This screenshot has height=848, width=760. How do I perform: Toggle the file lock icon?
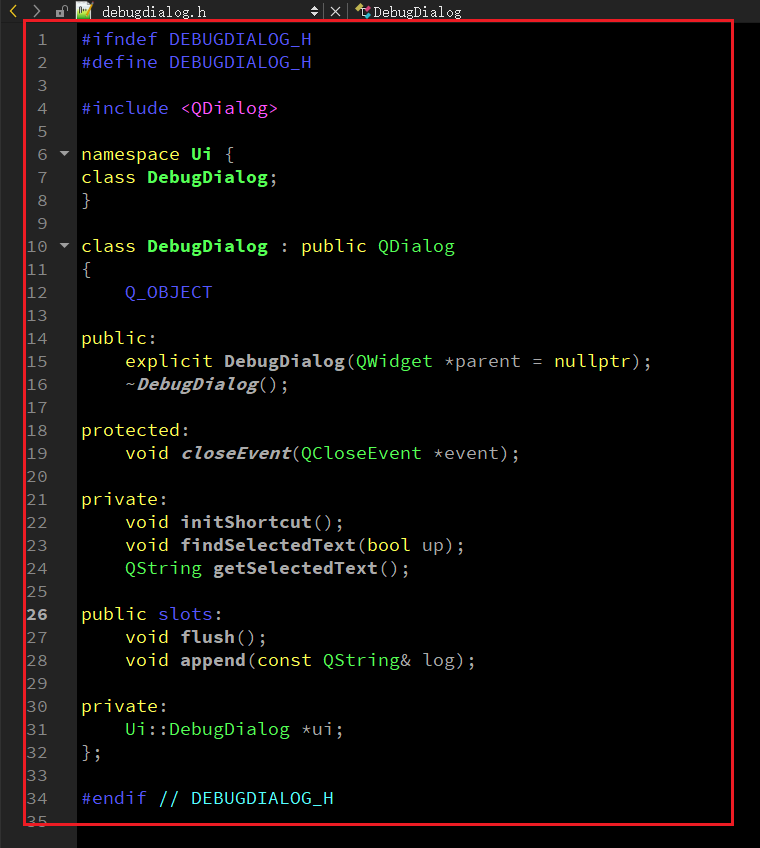tap(62, 11)
